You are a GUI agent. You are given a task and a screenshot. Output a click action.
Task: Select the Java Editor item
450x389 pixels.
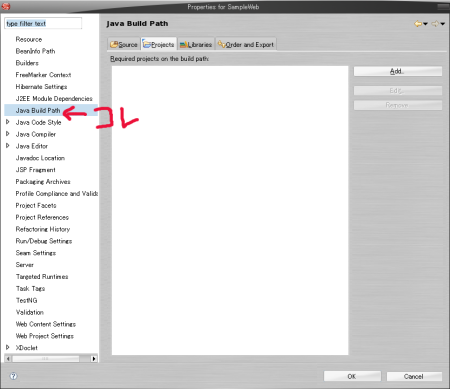32,146
